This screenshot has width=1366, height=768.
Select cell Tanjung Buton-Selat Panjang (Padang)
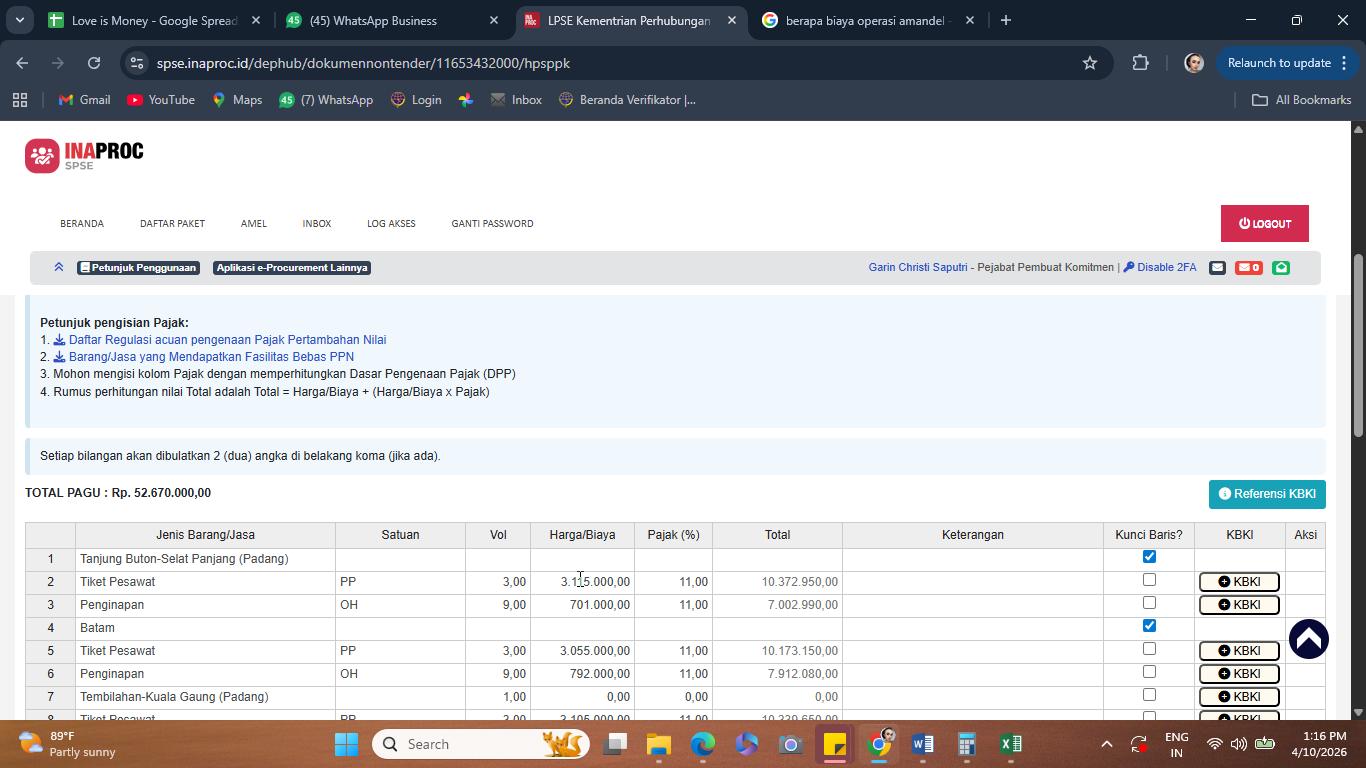[205, 559]
